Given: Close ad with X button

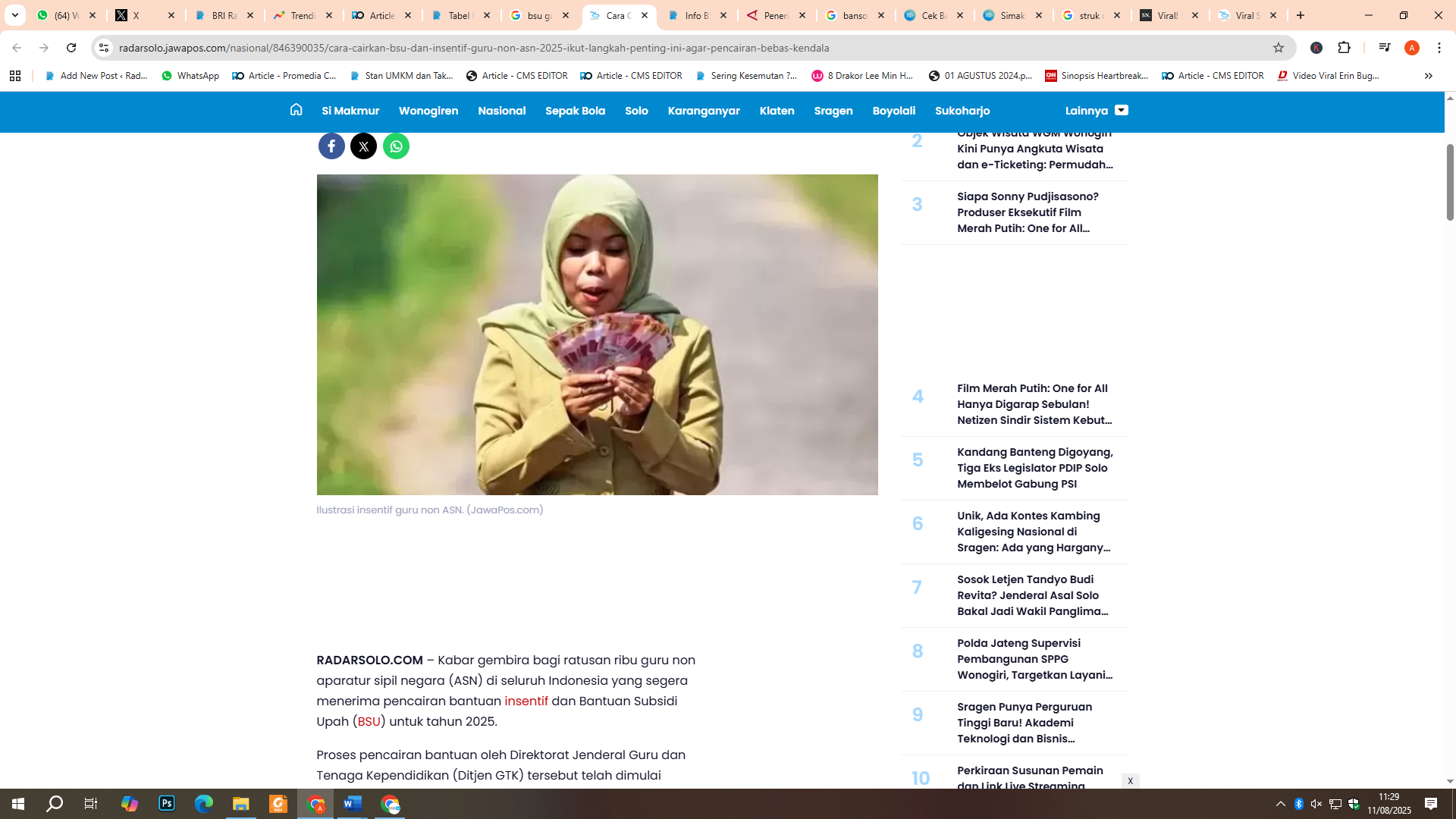Looking at the screenshot, I should [x=1130, y=781].
